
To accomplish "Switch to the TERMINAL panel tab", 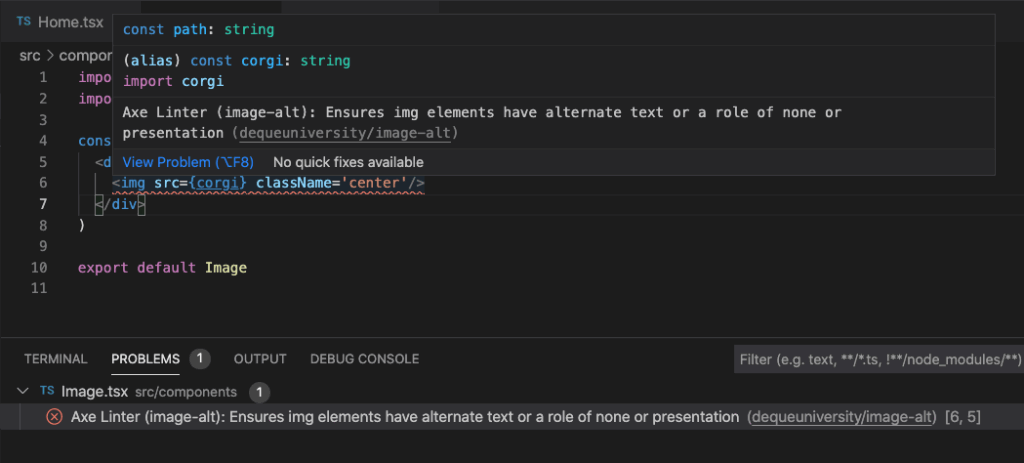I will 55,358.
